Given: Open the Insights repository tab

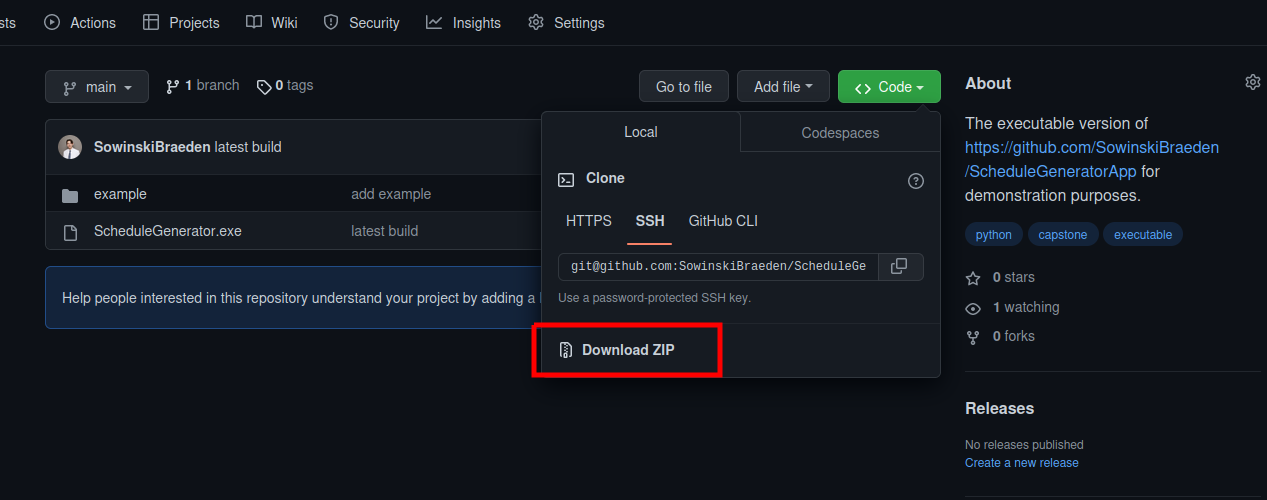Looking at the screenshot, I should [463, 22].
